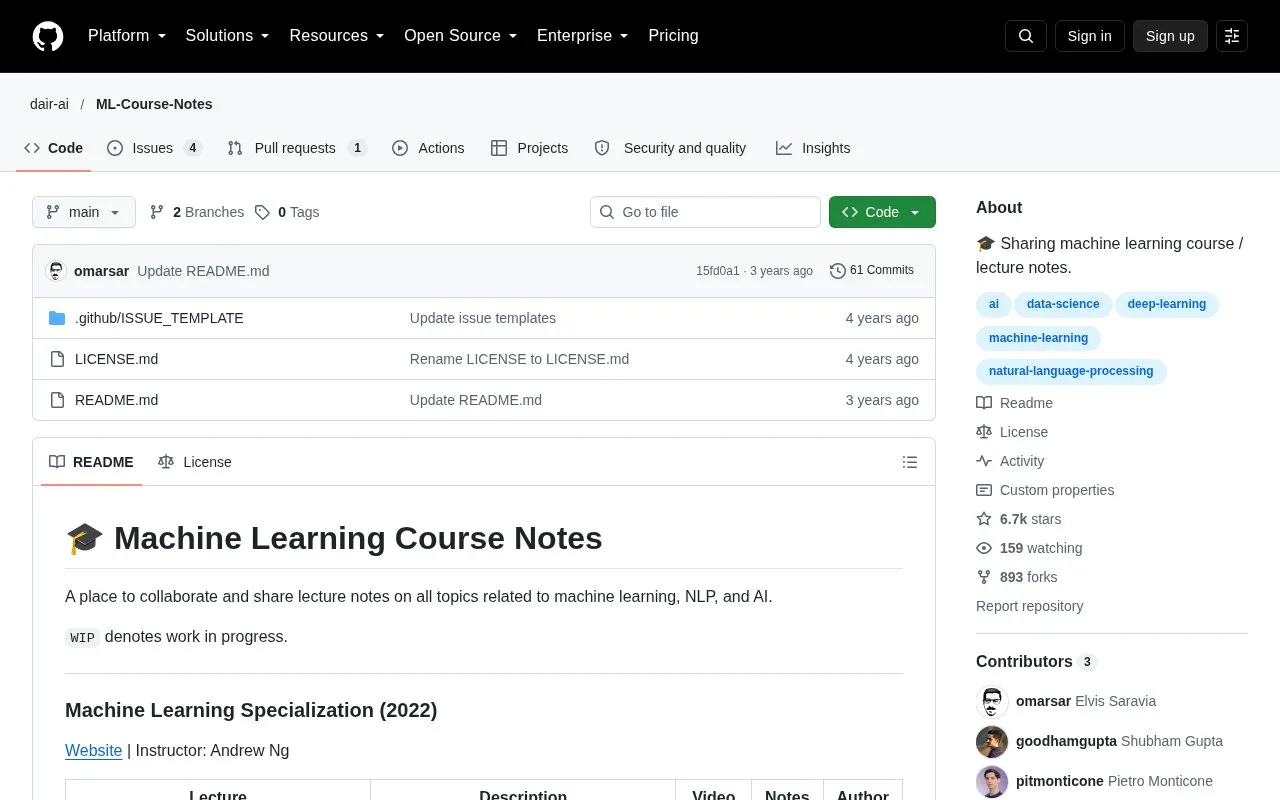This screenshot has width=1280, height=800.
Task: Click the GitHub logo icon
Action: (x=48, y=36)
